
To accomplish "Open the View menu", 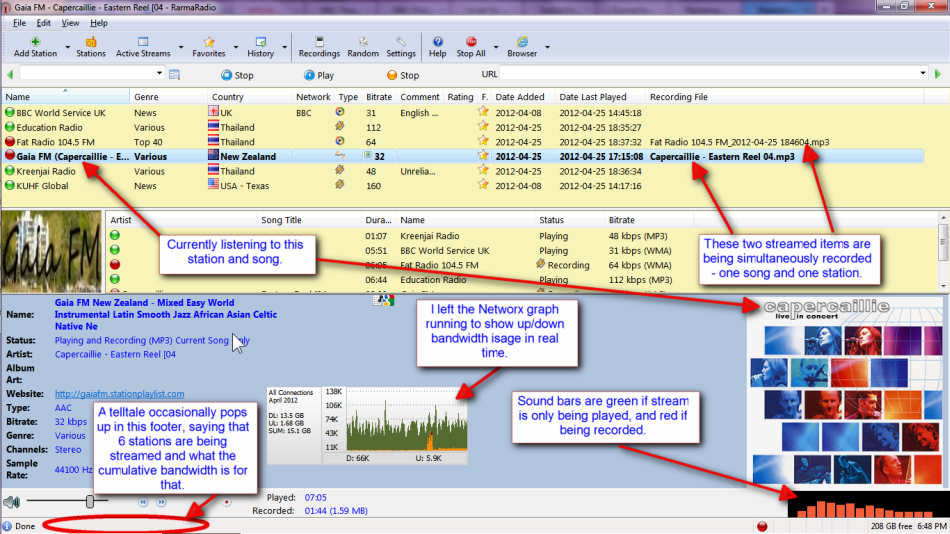I will [70, 23].
